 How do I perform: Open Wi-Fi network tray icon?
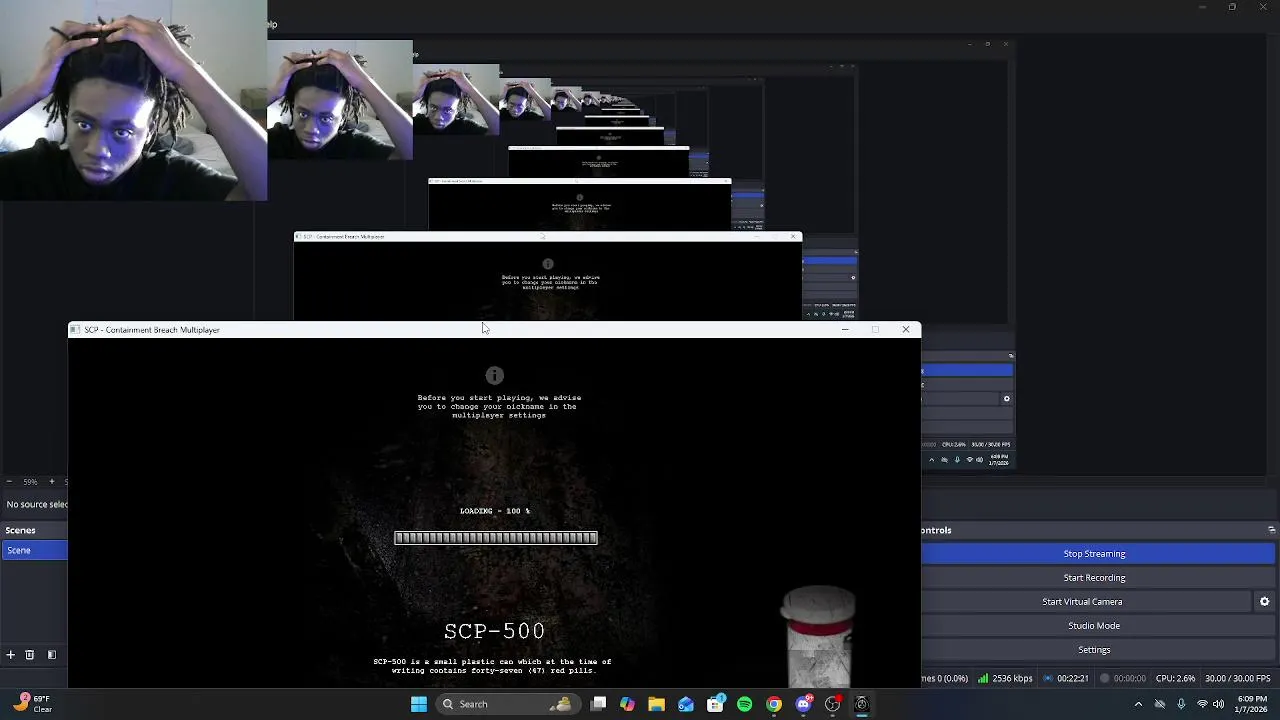click(x=1202, y=704)
